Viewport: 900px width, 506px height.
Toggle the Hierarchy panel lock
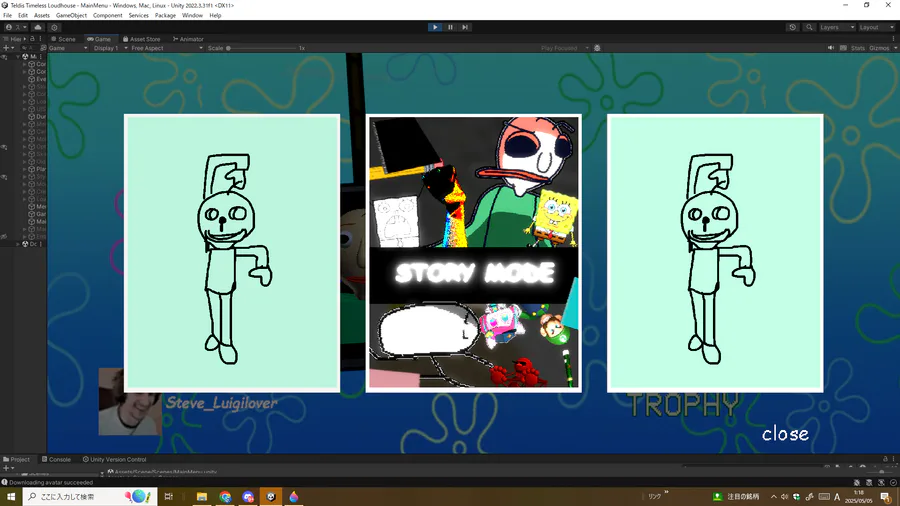tap(33, 39)
